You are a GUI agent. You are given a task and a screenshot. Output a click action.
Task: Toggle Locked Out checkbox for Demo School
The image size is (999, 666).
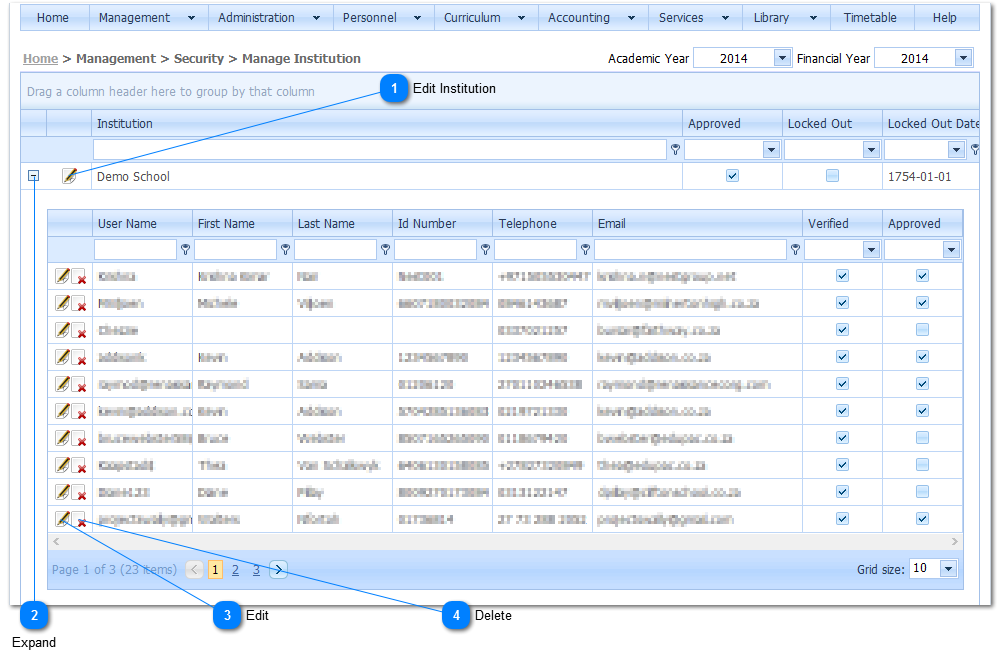pyautogui.click(x=832, y=176)
